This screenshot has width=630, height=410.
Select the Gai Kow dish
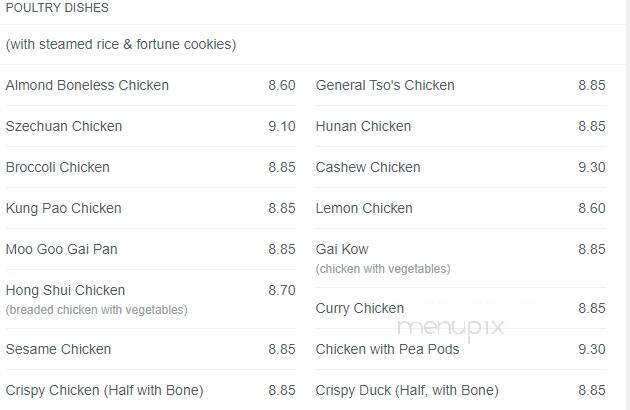tap(342, 249)
